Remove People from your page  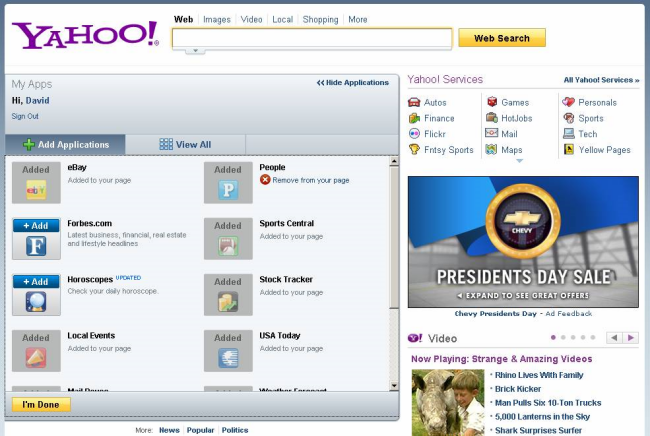[x=310, y=180]
